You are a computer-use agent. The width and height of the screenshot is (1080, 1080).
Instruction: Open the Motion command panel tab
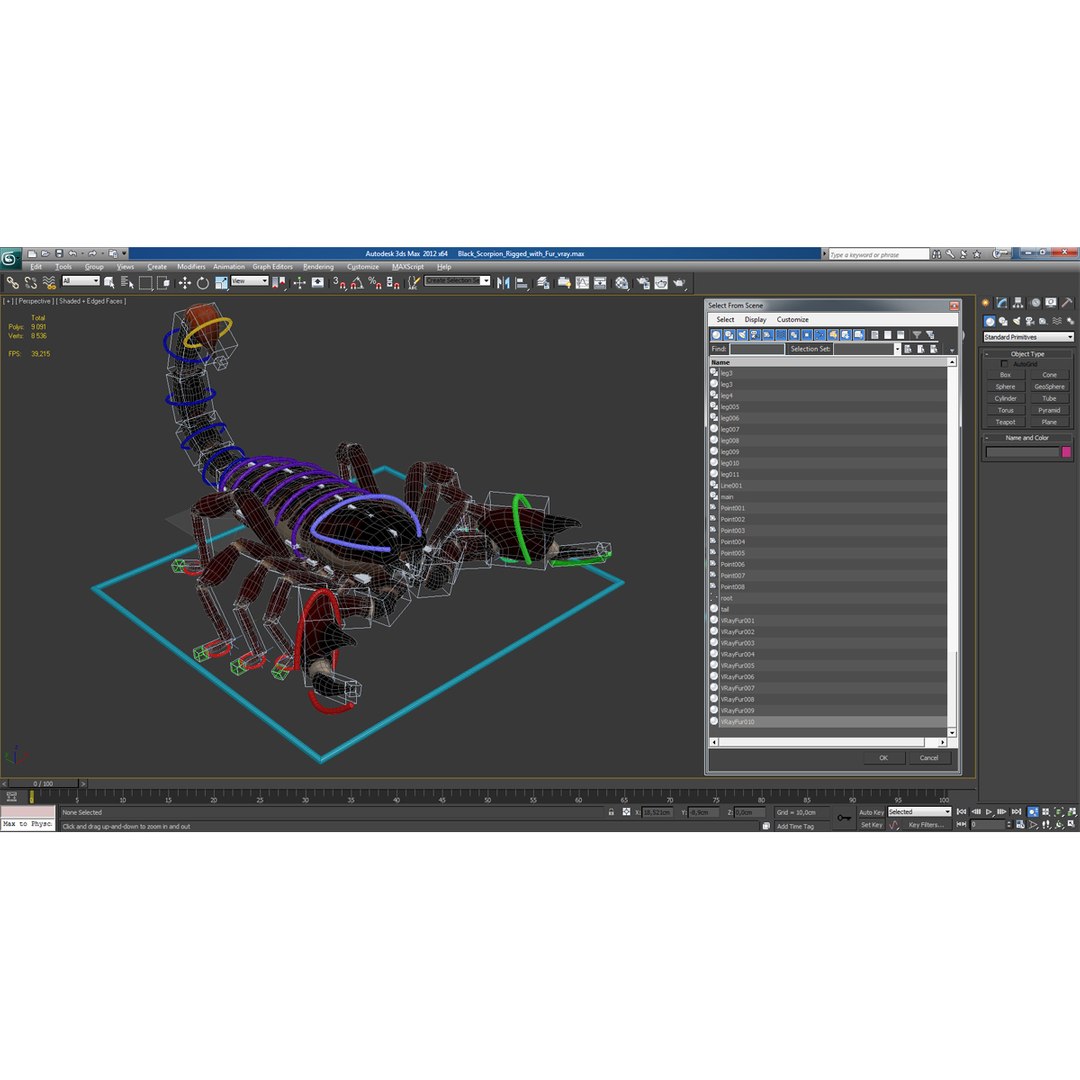(x=1035, y=302)
